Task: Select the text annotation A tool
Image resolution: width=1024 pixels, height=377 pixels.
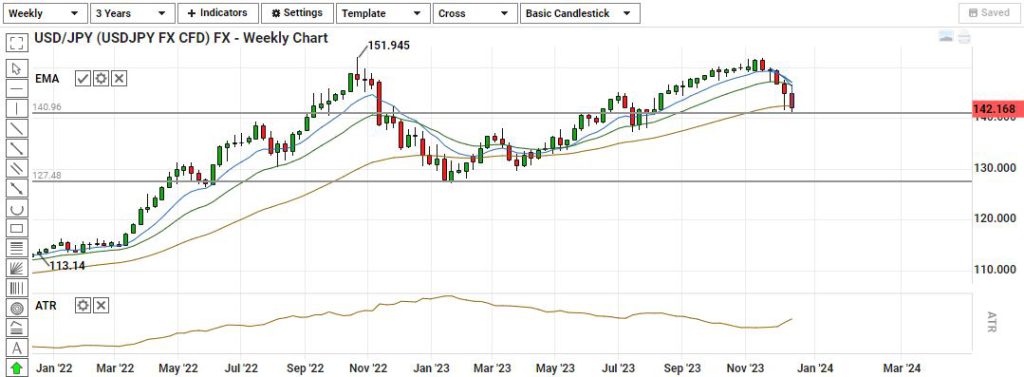Action: pos(16,348)
